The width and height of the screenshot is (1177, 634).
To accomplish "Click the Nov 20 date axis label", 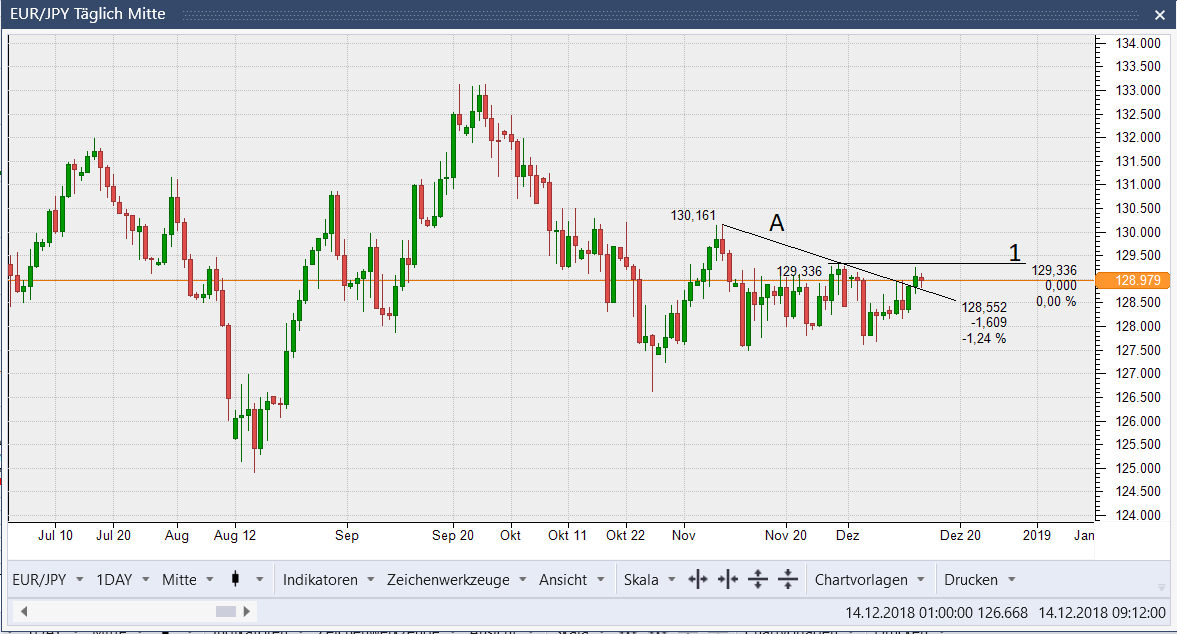I will [x=786, y=535].
